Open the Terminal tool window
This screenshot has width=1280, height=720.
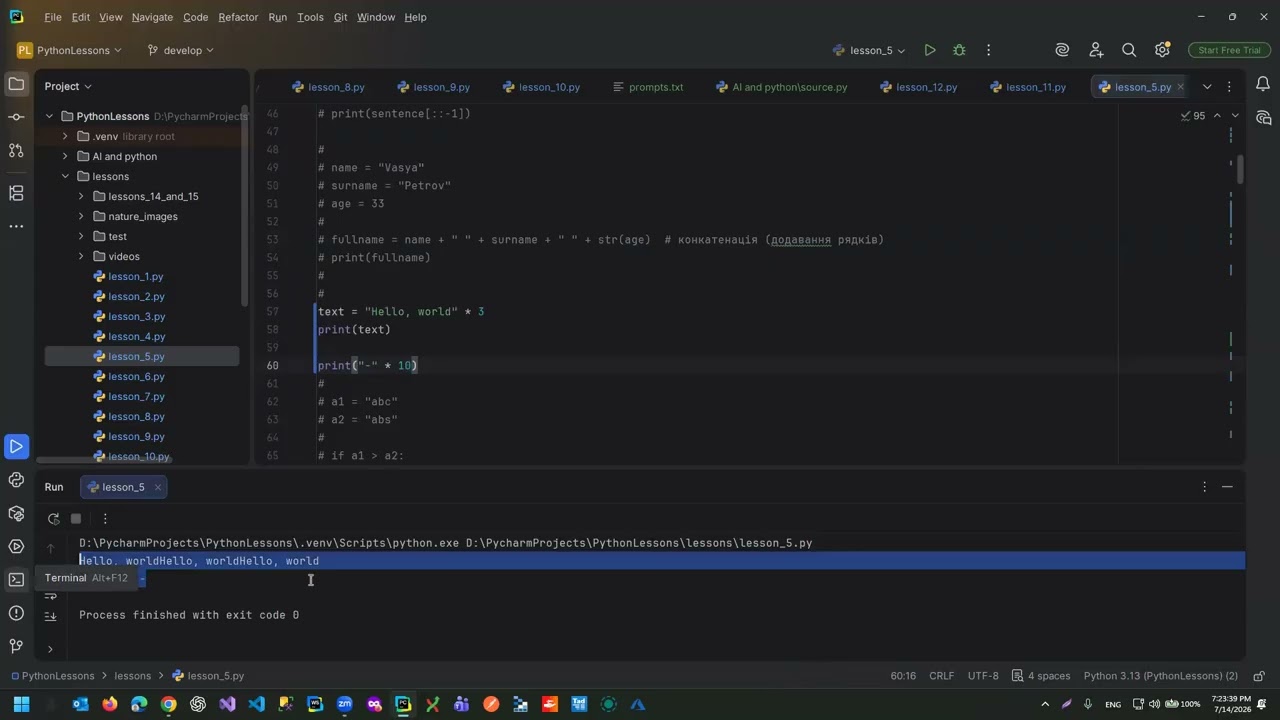[16, 579]
